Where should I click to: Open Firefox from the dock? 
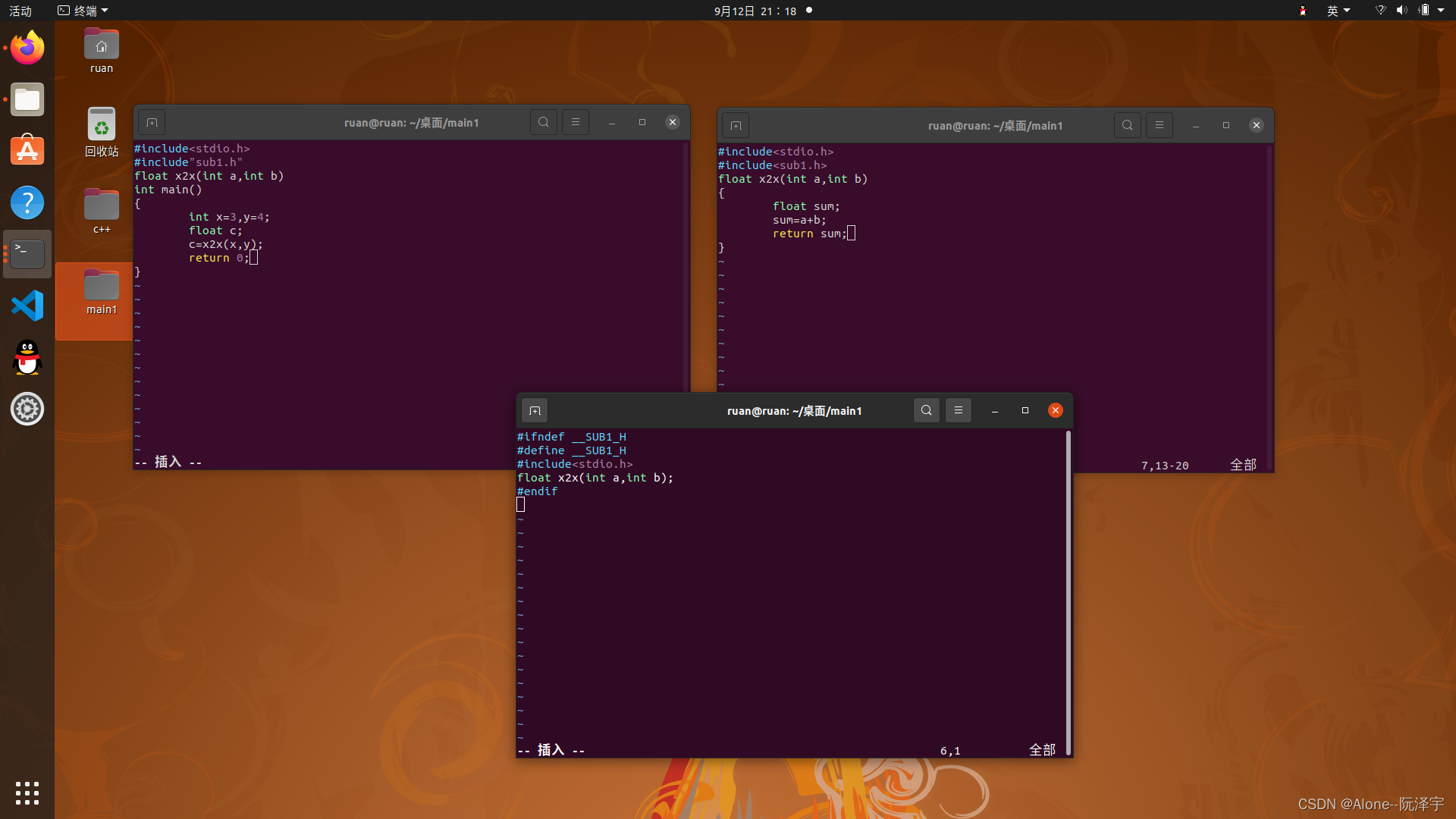pyautogui.click(x=27, y=48)
